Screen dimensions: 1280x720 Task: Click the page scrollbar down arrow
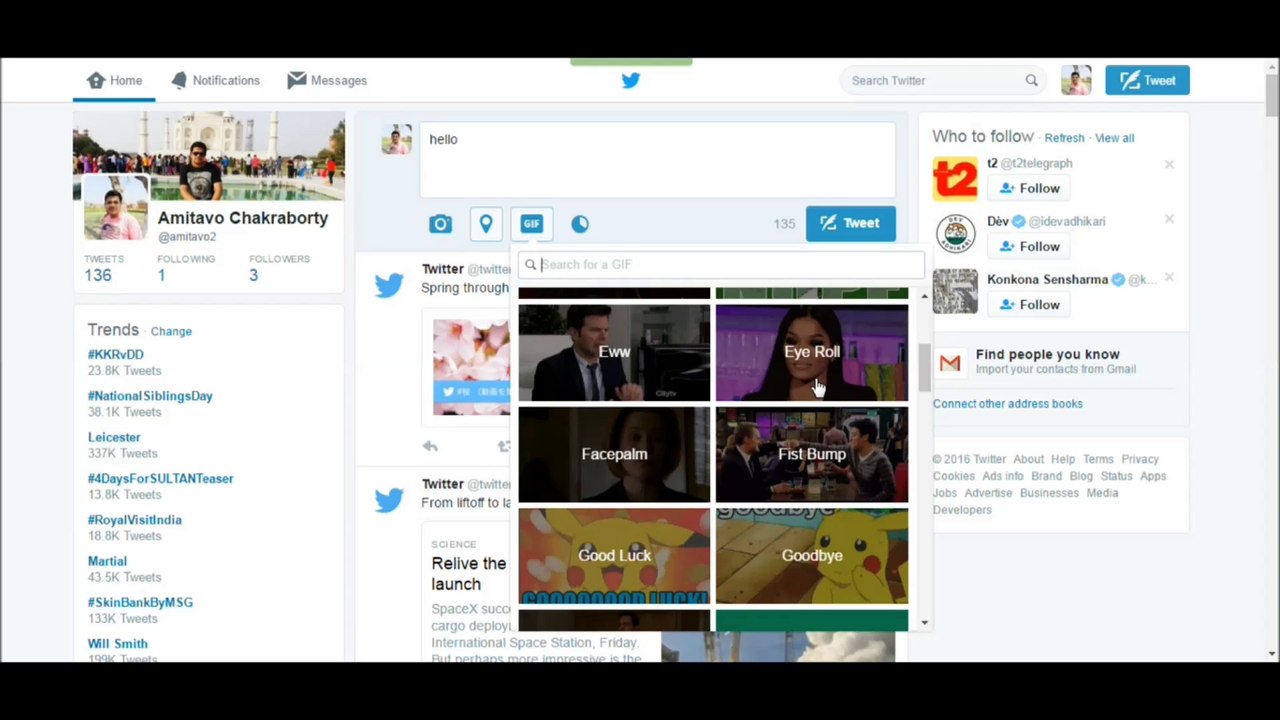1272,654
